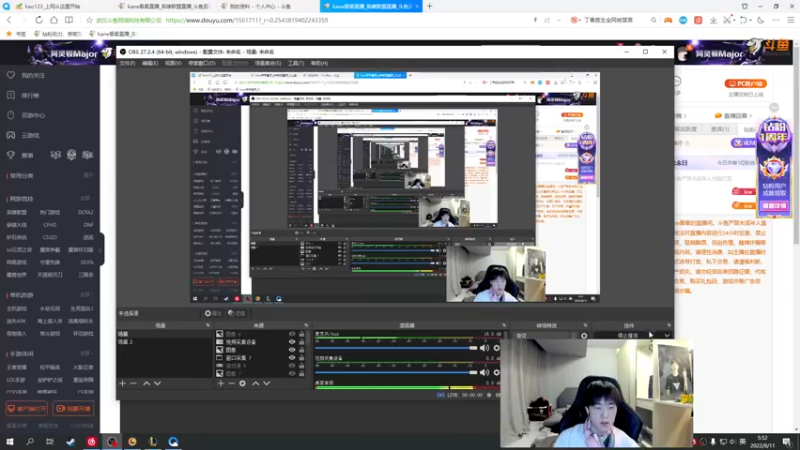Go to browser home page icon
This screenshot has height=450, width=800.
pos(54,20)
